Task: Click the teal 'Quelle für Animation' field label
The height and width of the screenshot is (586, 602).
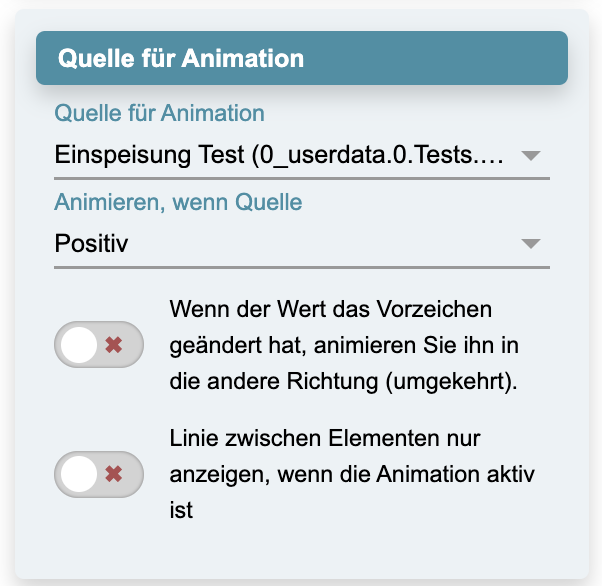Action: pyautogui.click(x=159, y=113)
